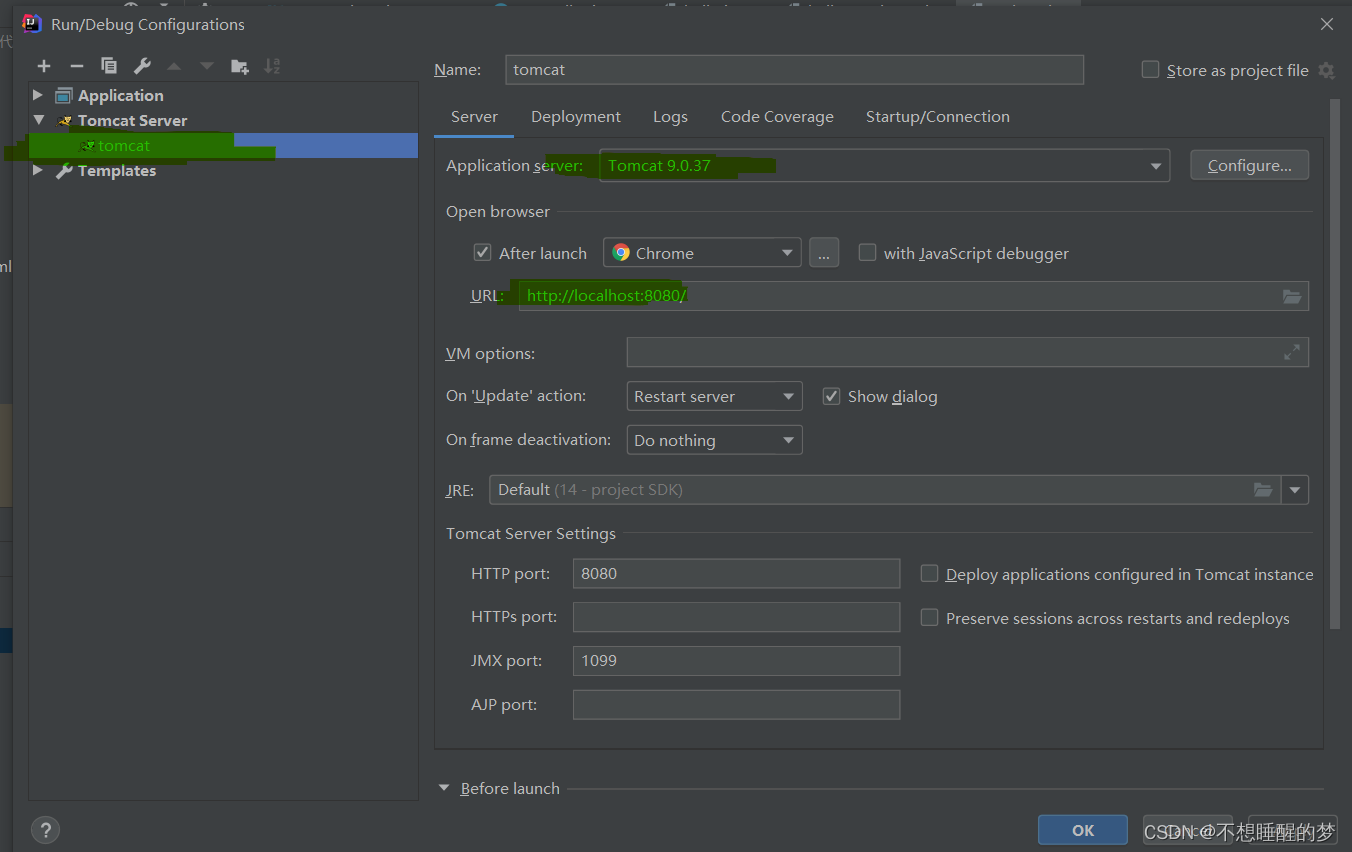Image resolution: width=1352 pixels, height=852 pixels.
Task: Close the Run/Debug Configurations dialog
Action: pos(1327,24)
